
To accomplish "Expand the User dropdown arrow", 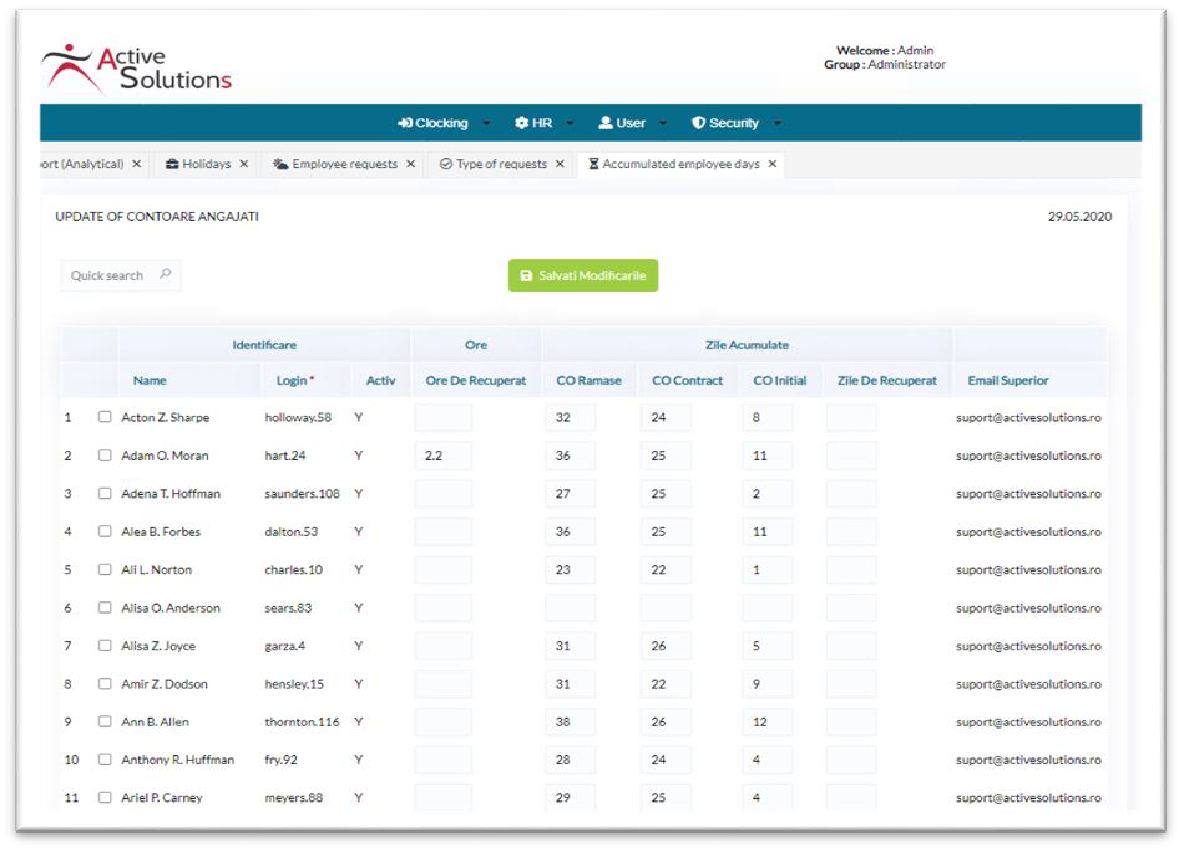I will (663, 123).
